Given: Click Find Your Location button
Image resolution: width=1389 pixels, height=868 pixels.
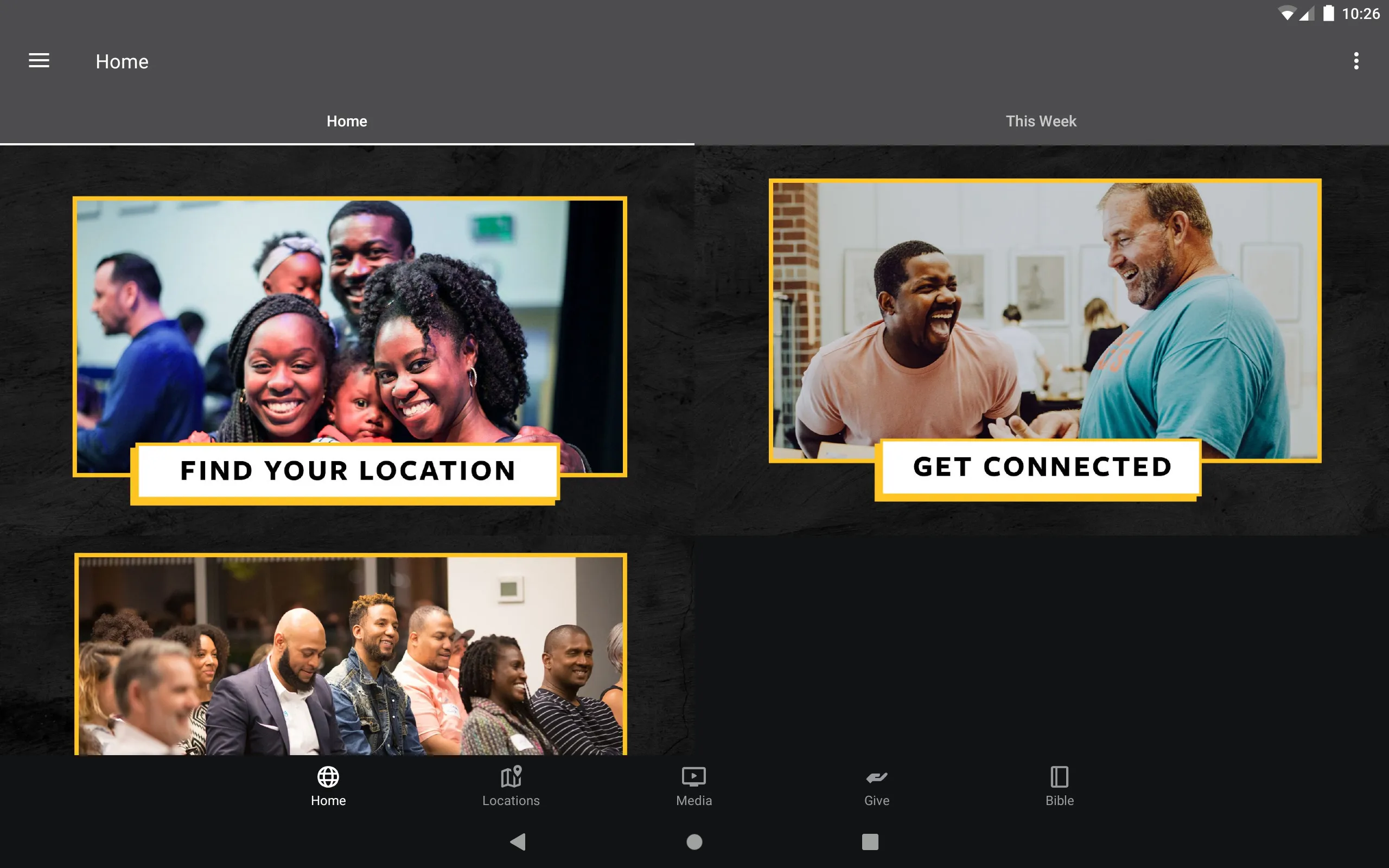Looking at the screenshot, I should coord(347,469).
